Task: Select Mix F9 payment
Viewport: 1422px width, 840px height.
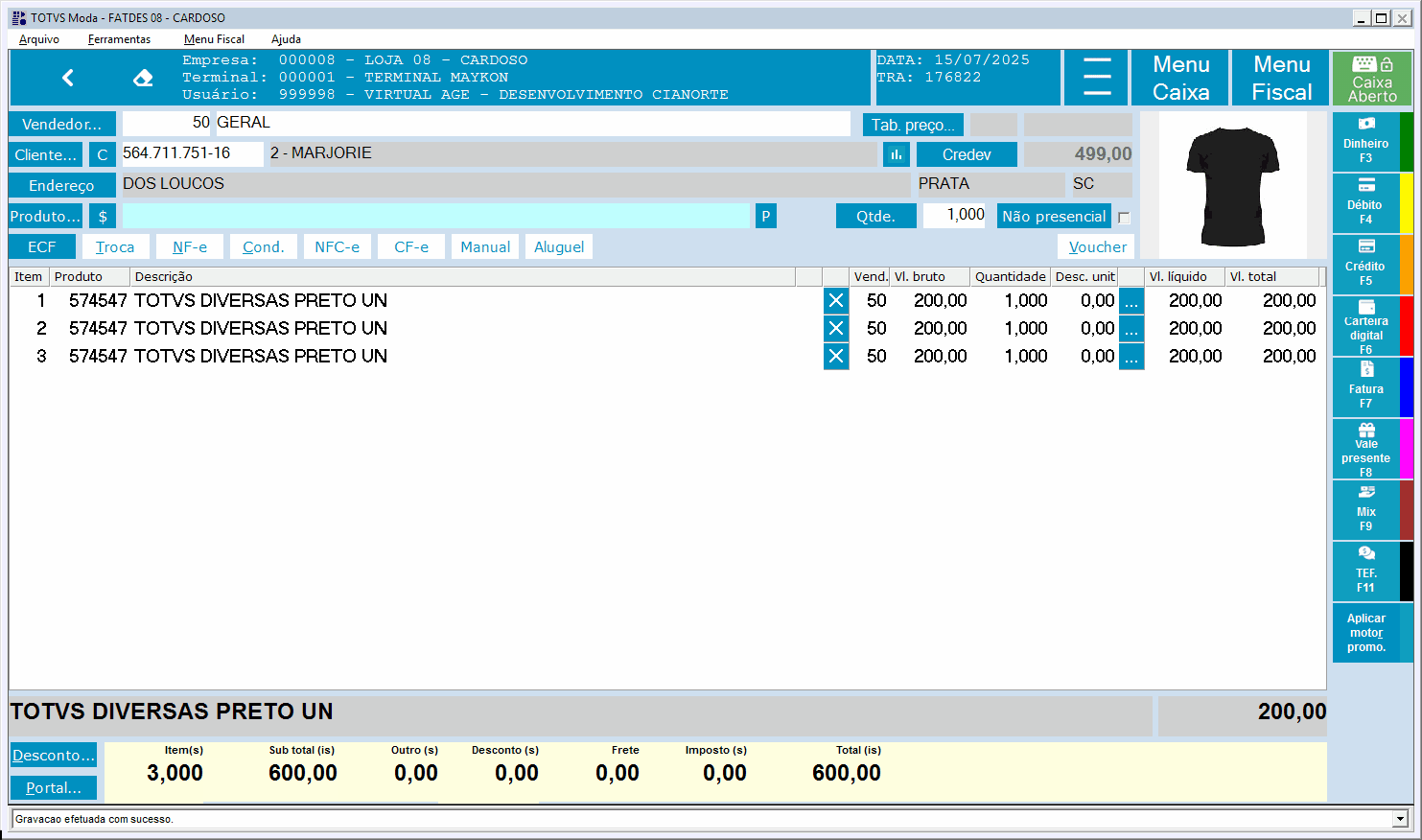Action: point(1365,510)
